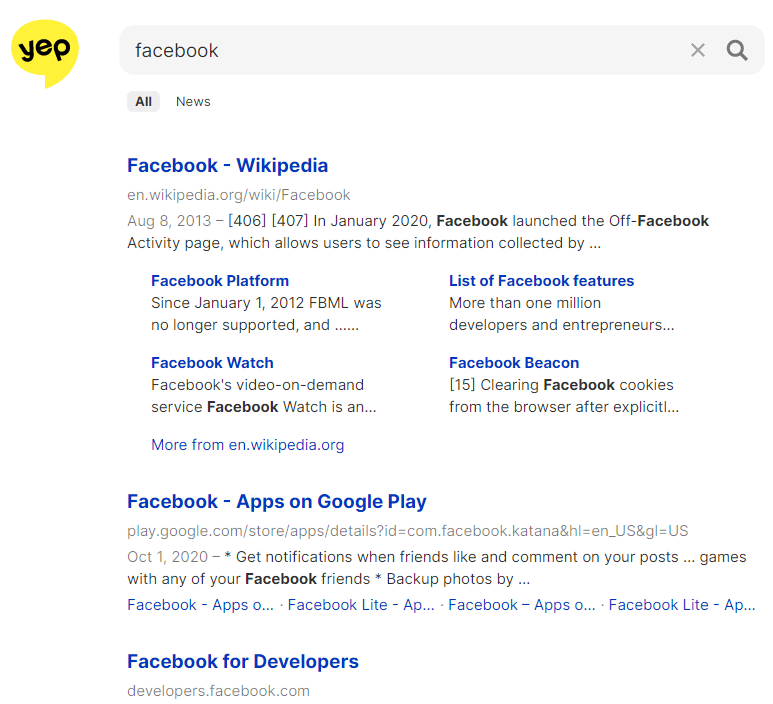Screen dimensions: 773x704
Task: Switch to the News tab
Action: pyautogui.click(x=193, y=102)
